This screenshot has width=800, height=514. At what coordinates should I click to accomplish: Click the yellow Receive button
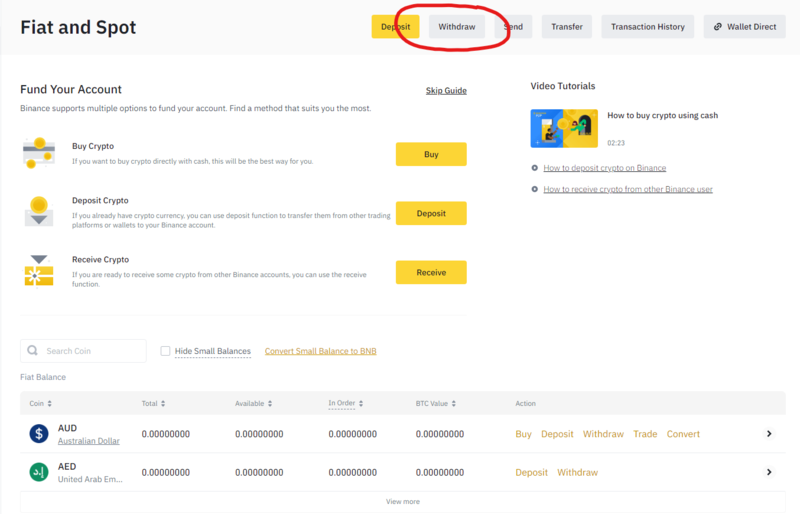pos(431,273)
